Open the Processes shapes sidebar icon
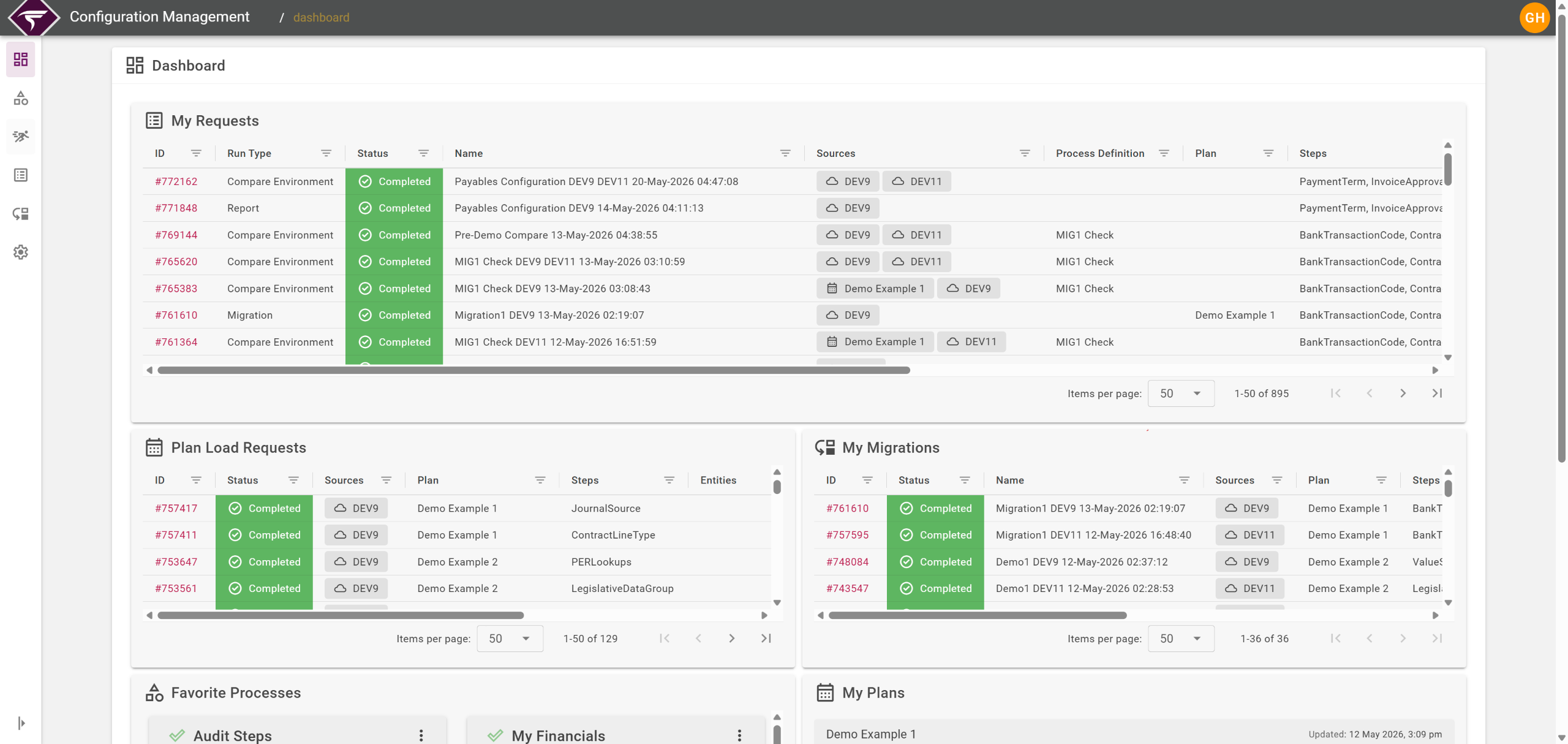Viewport: 1568px width, 744px height. click(x=21, y=98)
